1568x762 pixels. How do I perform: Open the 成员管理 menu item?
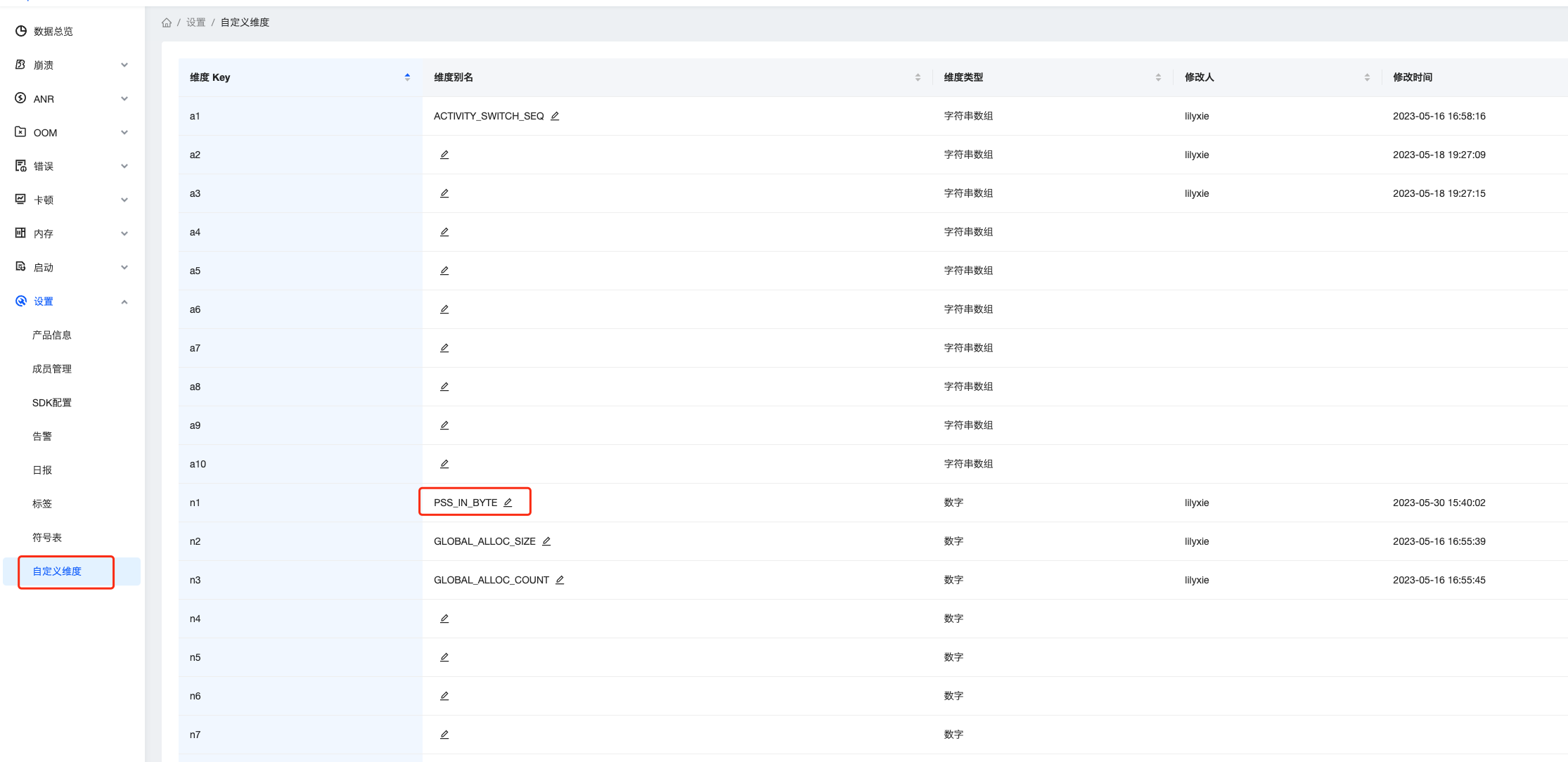[52, 369]
